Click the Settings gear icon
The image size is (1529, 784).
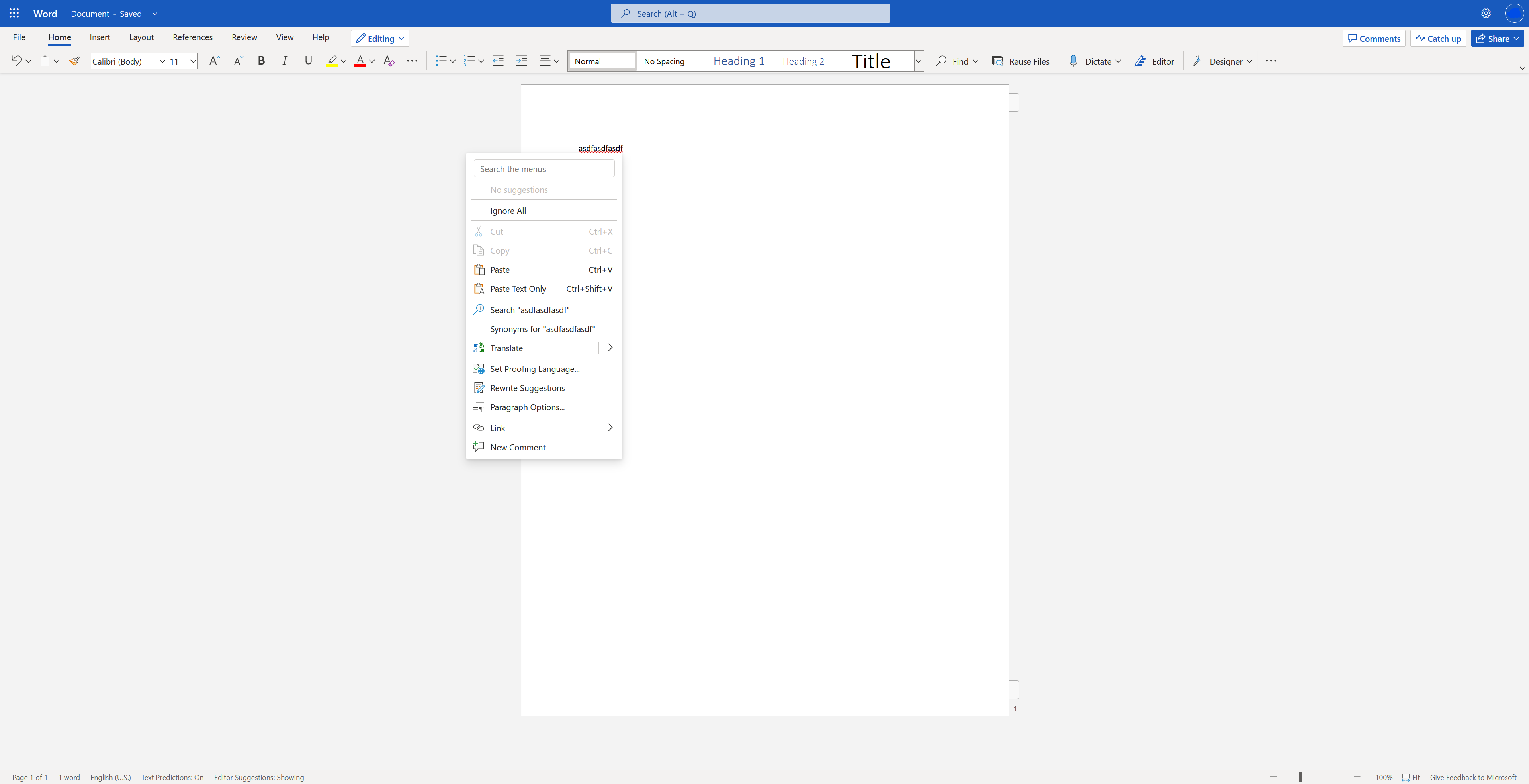click(x=1486, y=13)
